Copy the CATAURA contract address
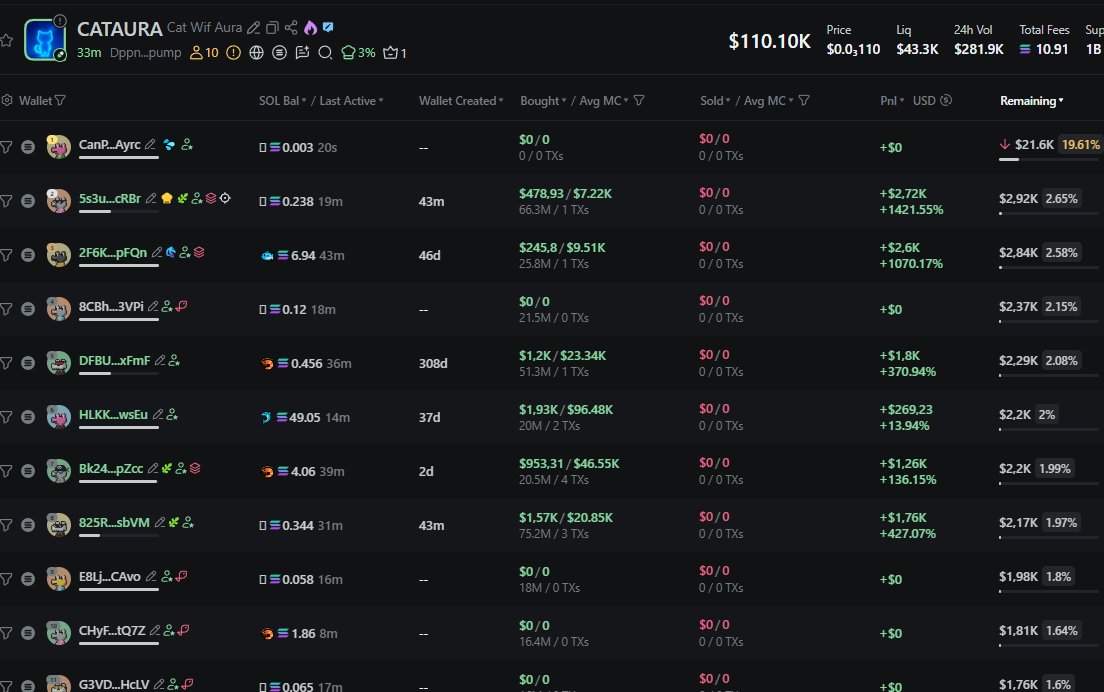 coord(272,28)
